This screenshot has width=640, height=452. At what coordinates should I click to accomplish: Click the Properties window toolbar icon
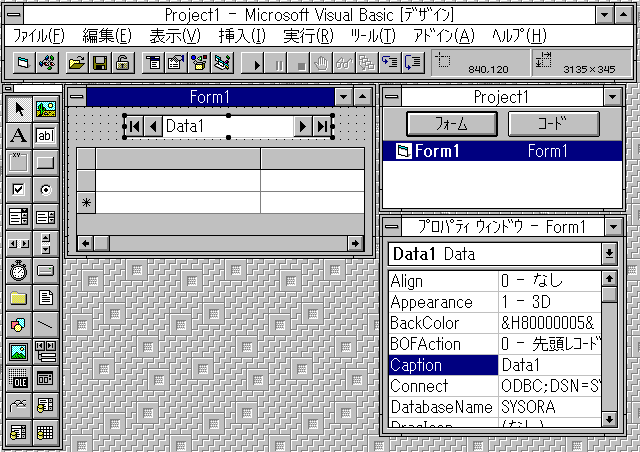click(x=176, y=63)
